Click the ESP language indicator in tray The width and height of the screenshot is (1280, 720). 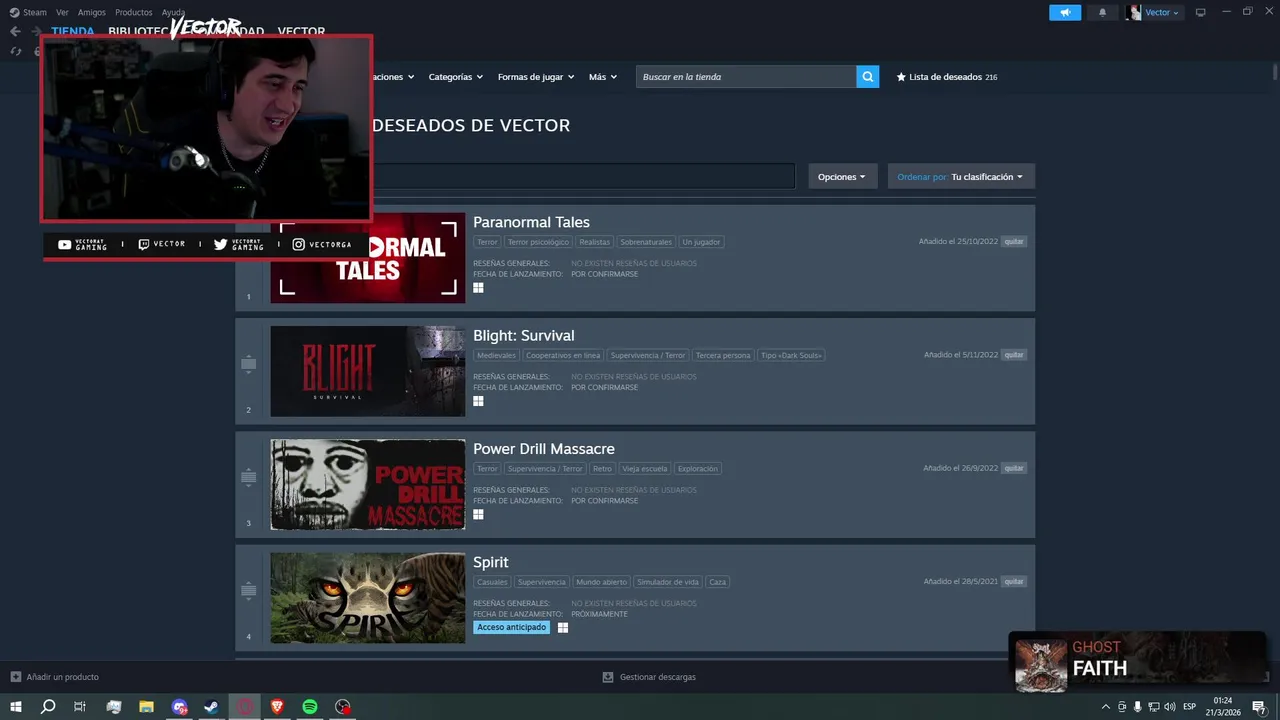[x=1190, y=707]
